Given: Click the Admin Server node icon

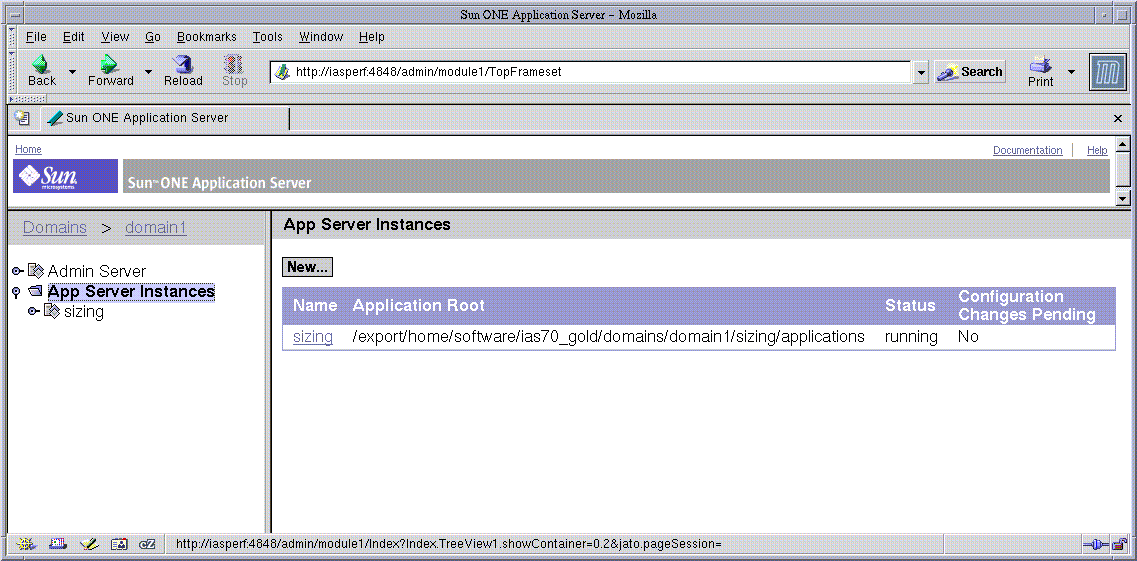Looking at the screenshot, I should (36, 271).
